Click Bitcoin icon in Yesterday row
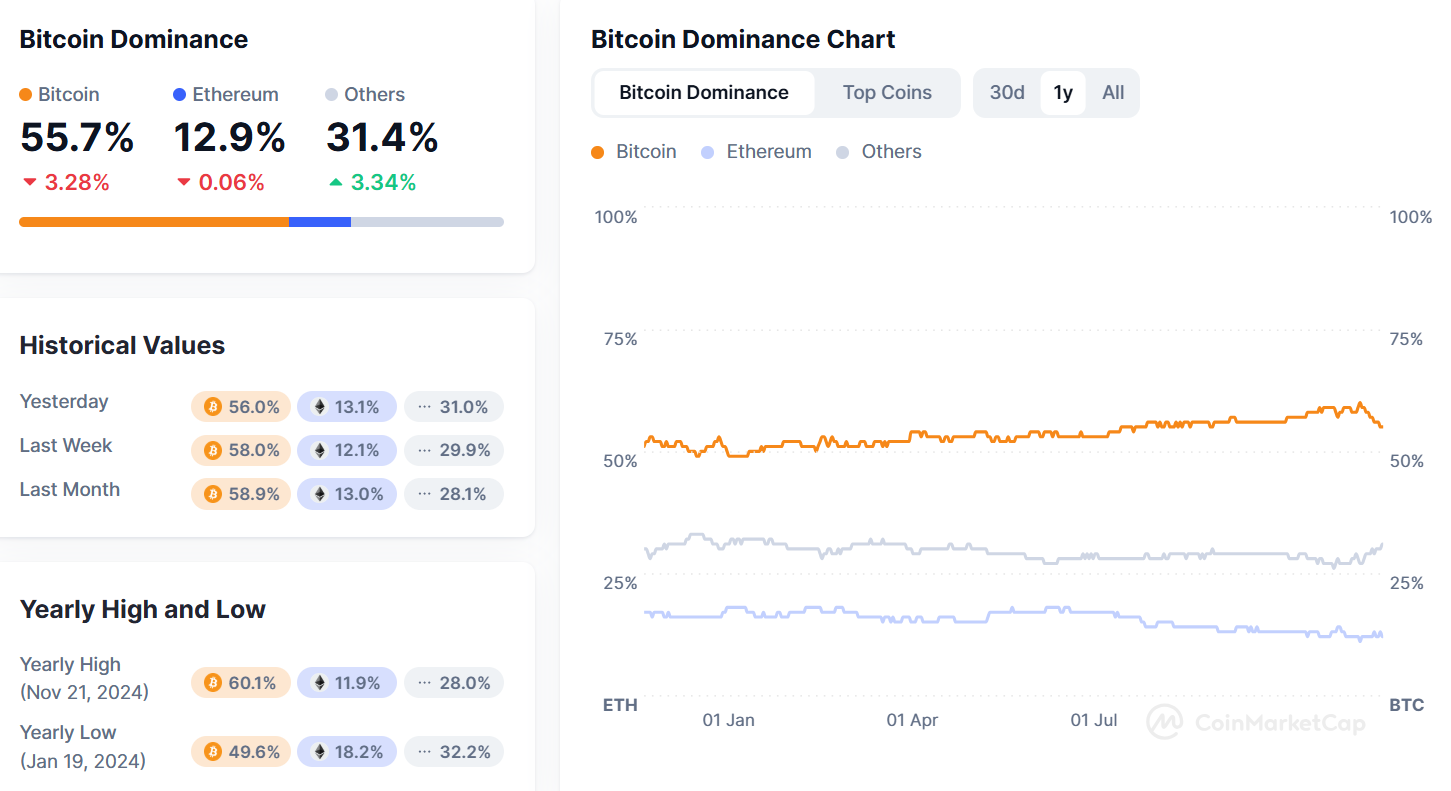Viewport: 1451px width, 791px height. coord(212,407)
